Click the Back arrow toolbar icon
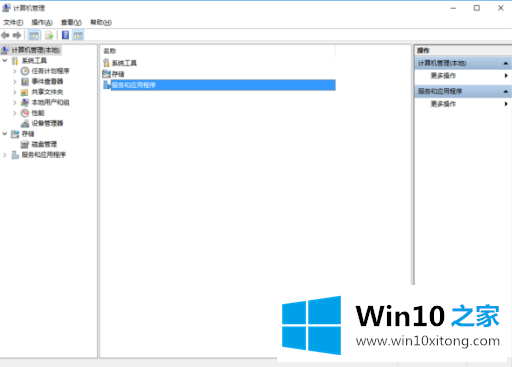Viewport: 512px width, 367px height. click(5, 35)
